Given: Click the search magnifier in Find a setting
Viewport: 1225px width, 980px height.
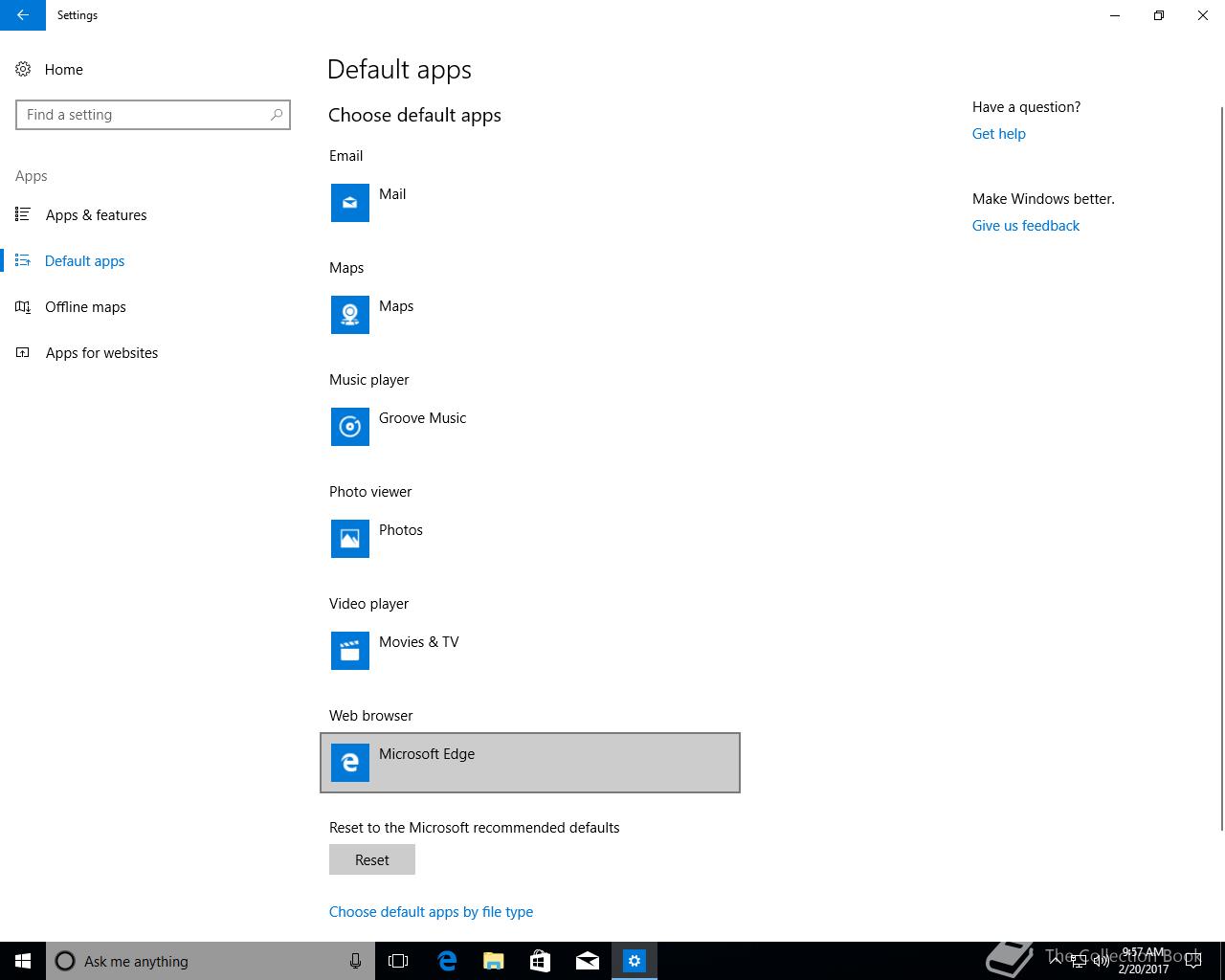Looking at the screenshot, I should 277,115.
